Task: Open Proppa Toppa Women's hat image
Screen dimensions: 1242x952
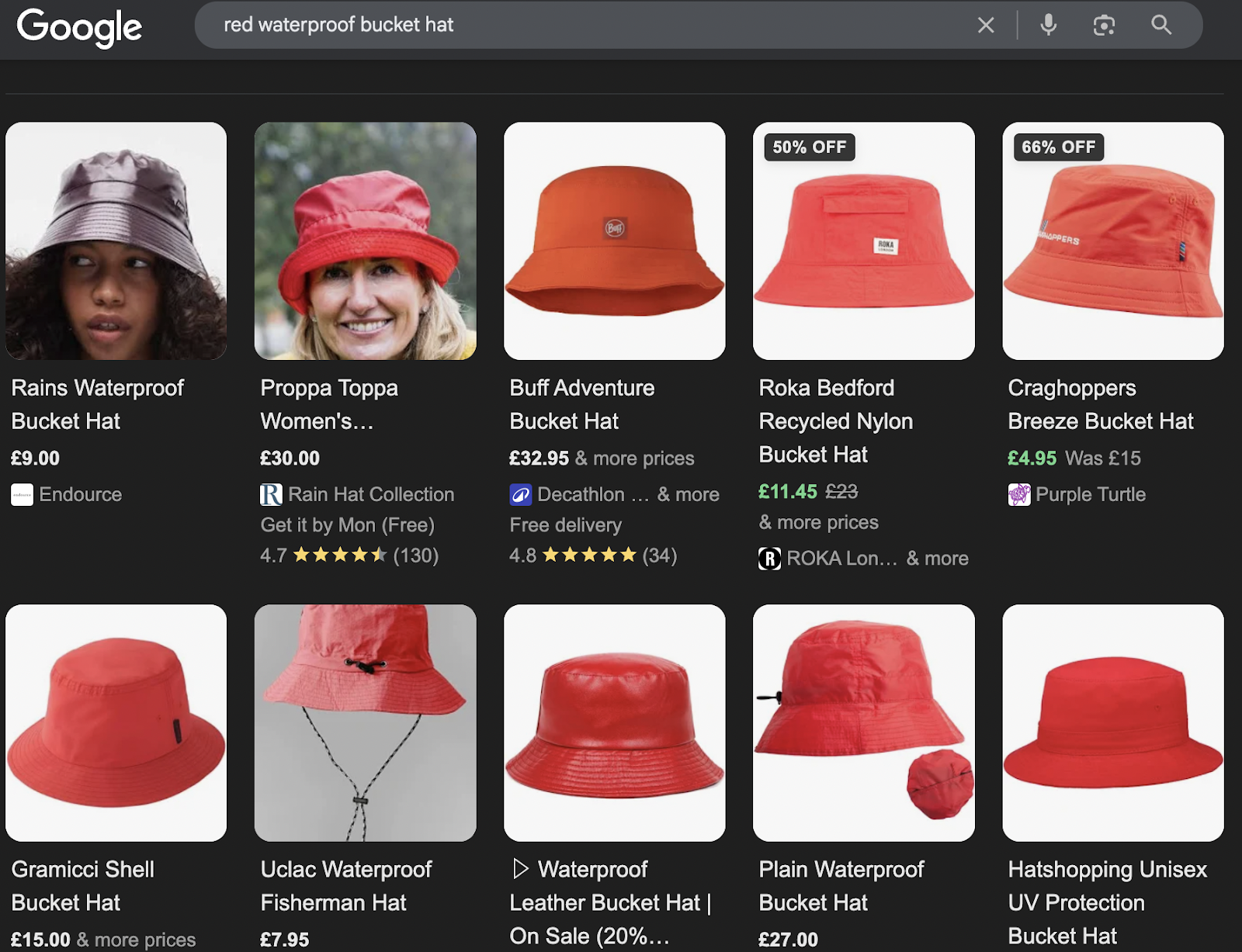Action: click(366, 241)
